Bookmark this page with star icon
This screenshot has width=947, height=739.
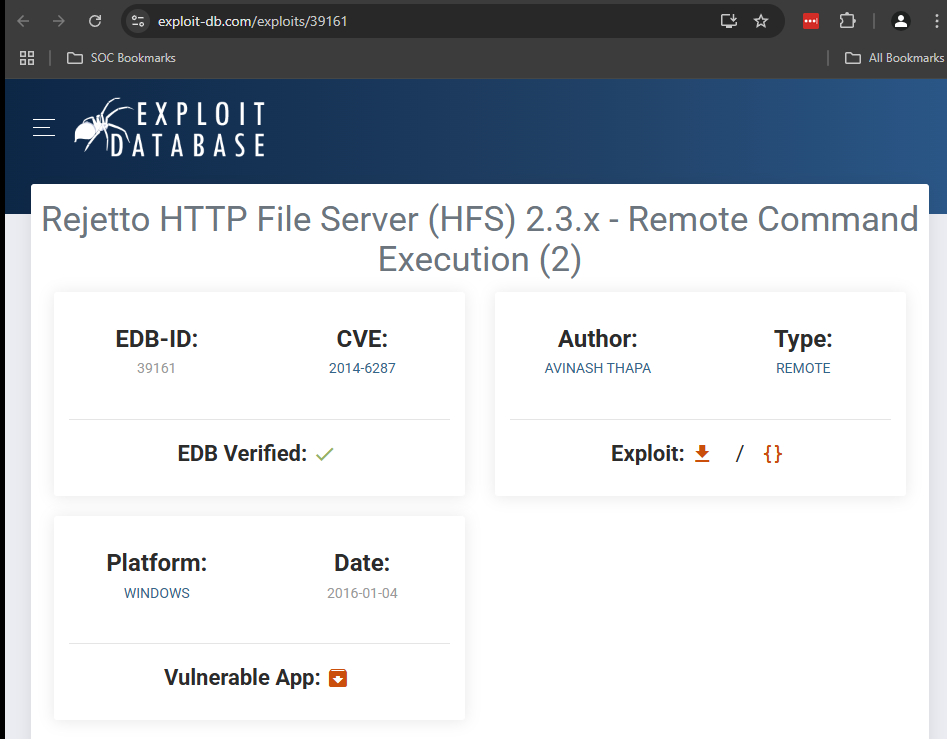(x=761, y=21)
